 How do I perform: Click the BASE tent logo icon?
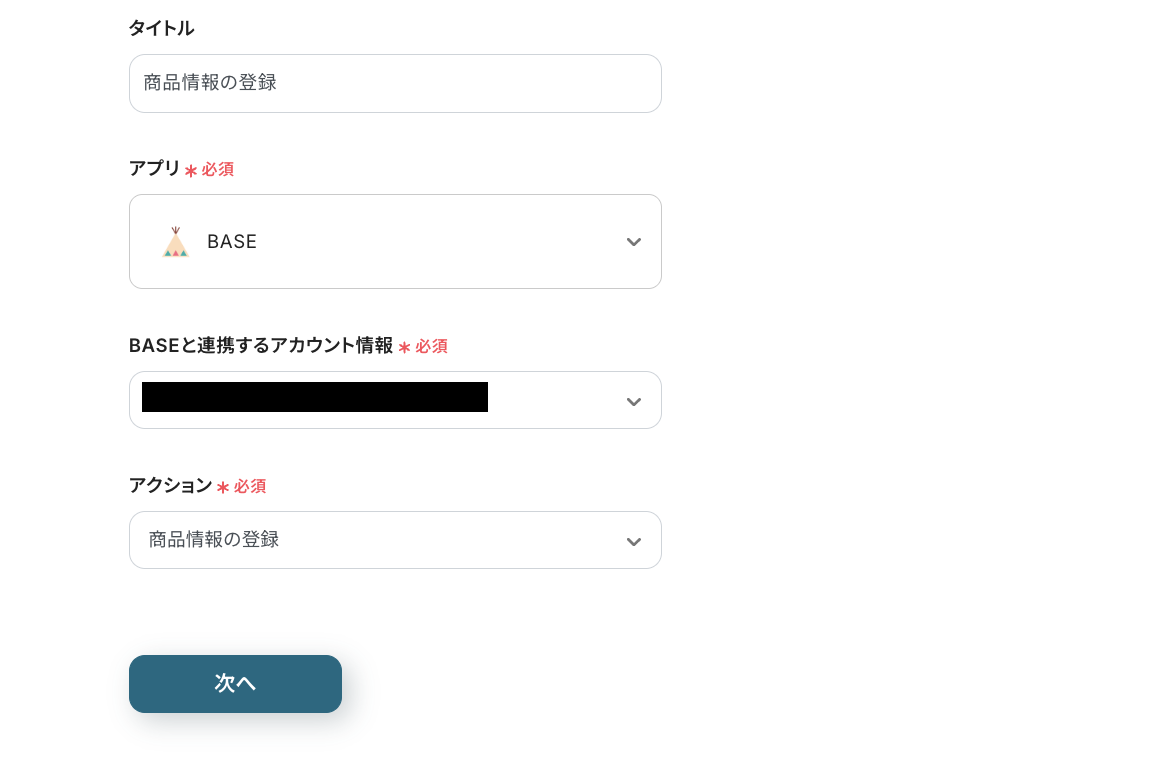click(x=175, y=242)
